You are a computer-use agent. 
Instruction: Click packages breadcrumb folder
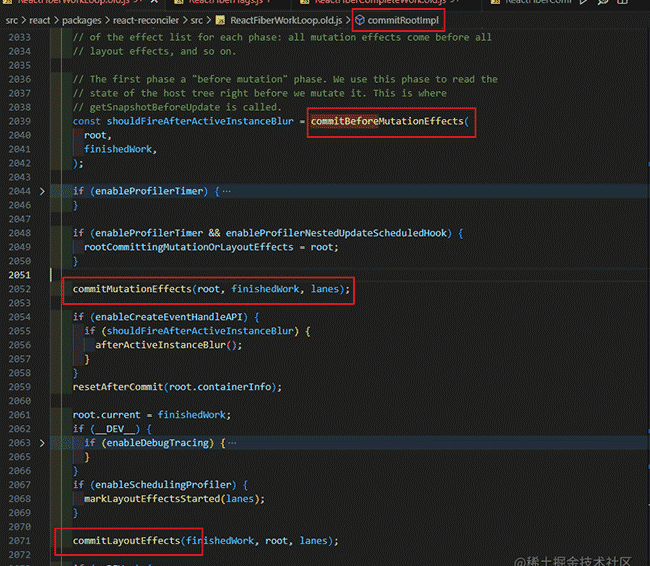pyautogui.click(x=82, y=20)
